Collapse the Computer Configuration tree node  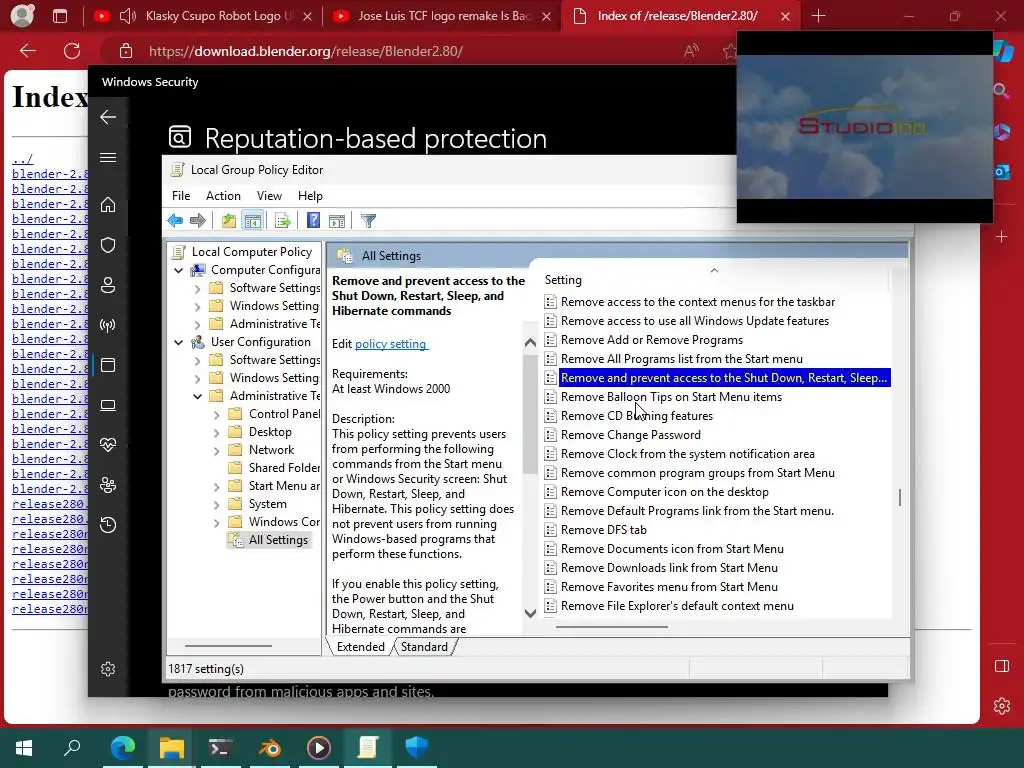[x=178, y=270]
